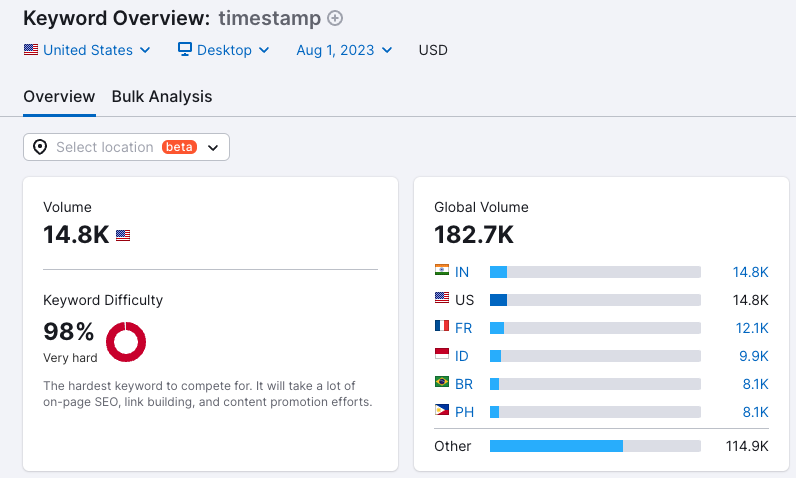Open the Aug 1, 2023 date dropdown

tap(344, 50)
